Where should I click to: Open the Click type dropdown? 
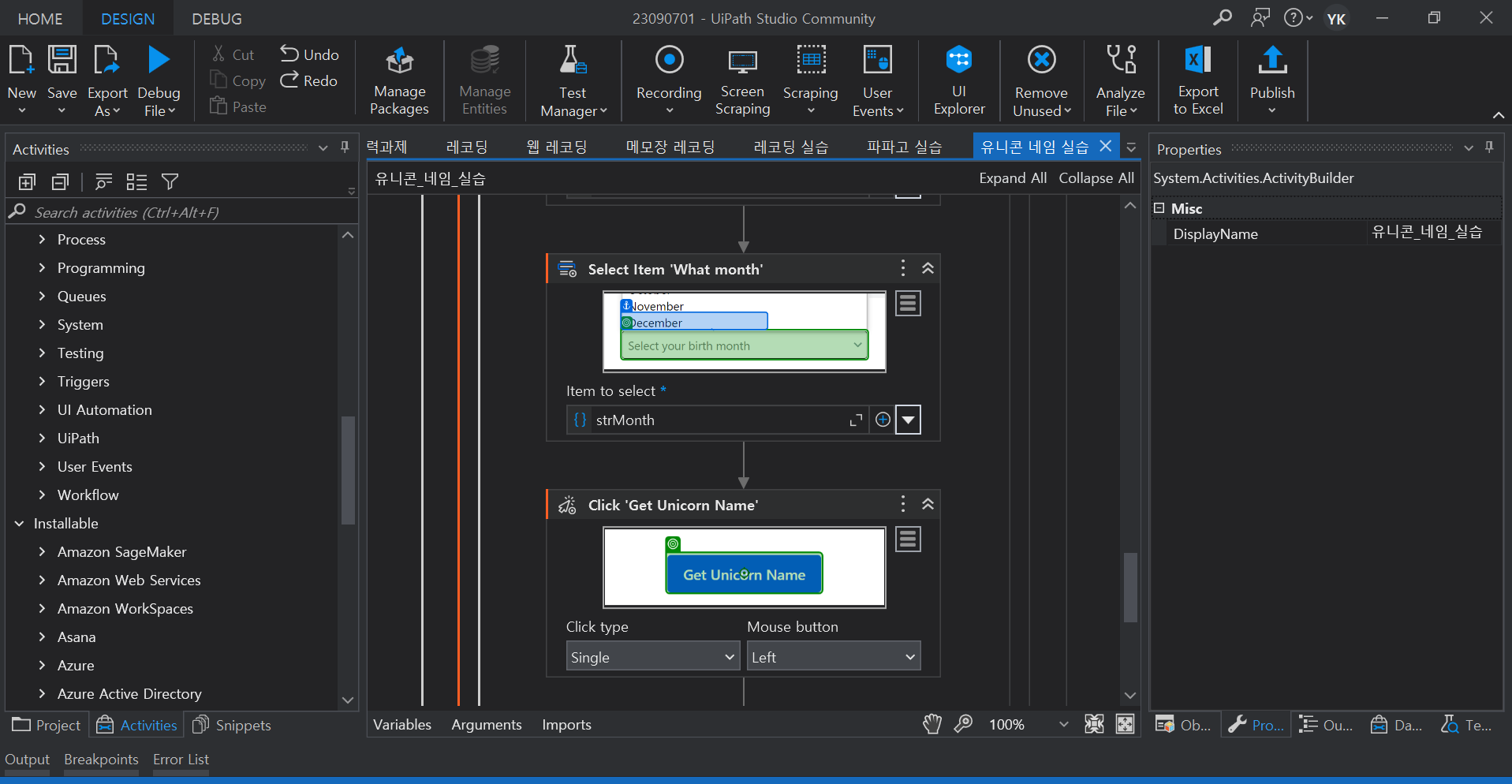click(x=652, y=656)
